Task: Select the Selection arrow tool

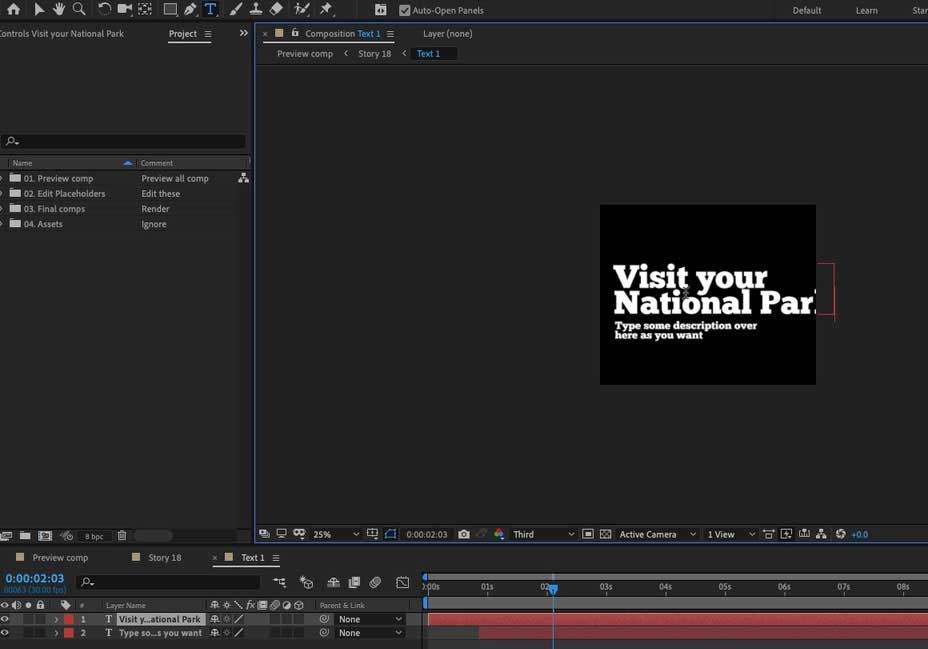Action: click(x=39, y=9)
